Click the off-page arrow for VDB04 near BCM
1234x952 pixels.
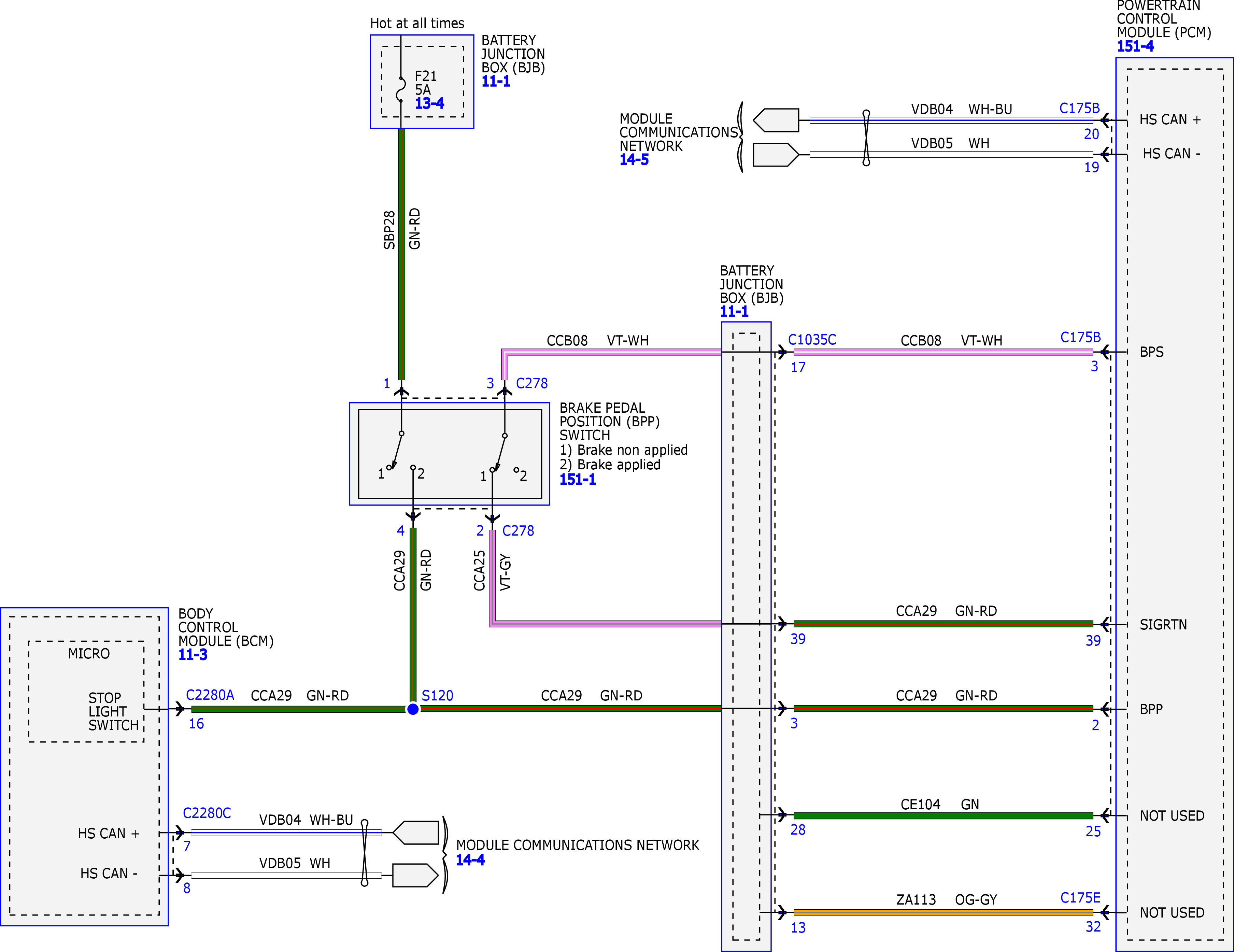pos(416,833)
